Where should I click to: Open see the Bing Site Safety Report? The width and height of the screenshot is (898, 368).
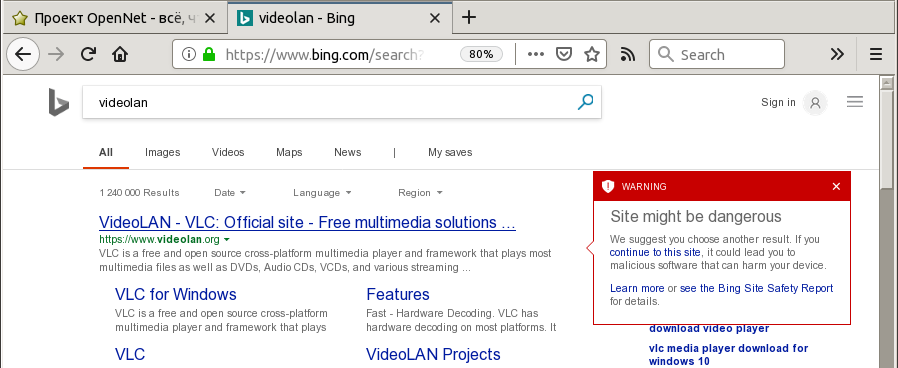point(756,288)
